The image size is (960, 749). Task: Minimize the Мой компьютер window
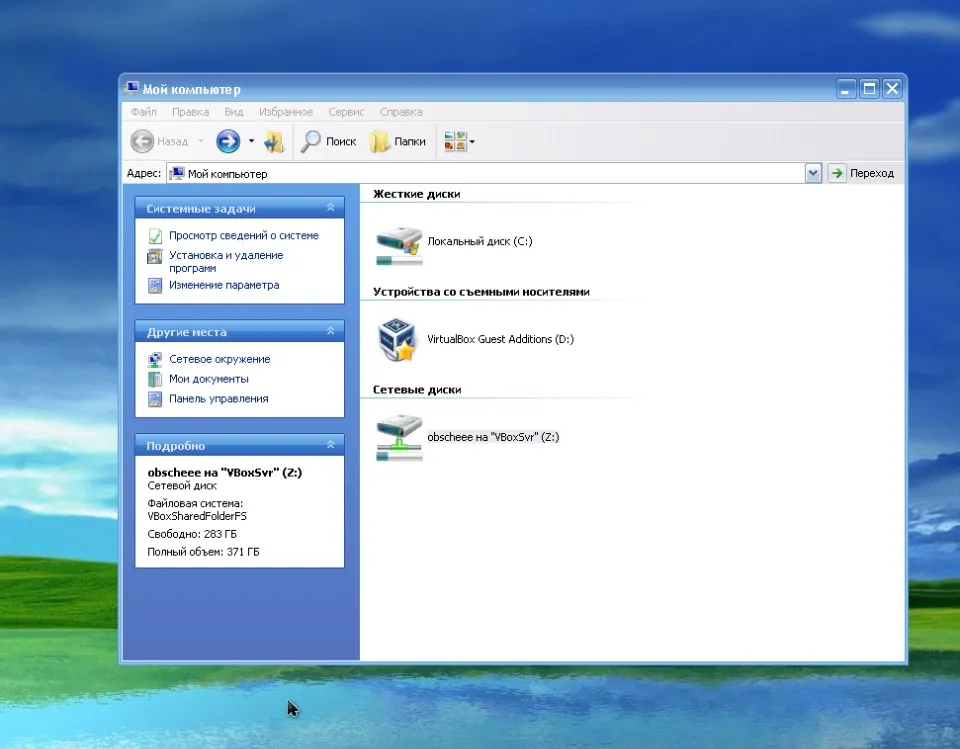click(846, 89)
